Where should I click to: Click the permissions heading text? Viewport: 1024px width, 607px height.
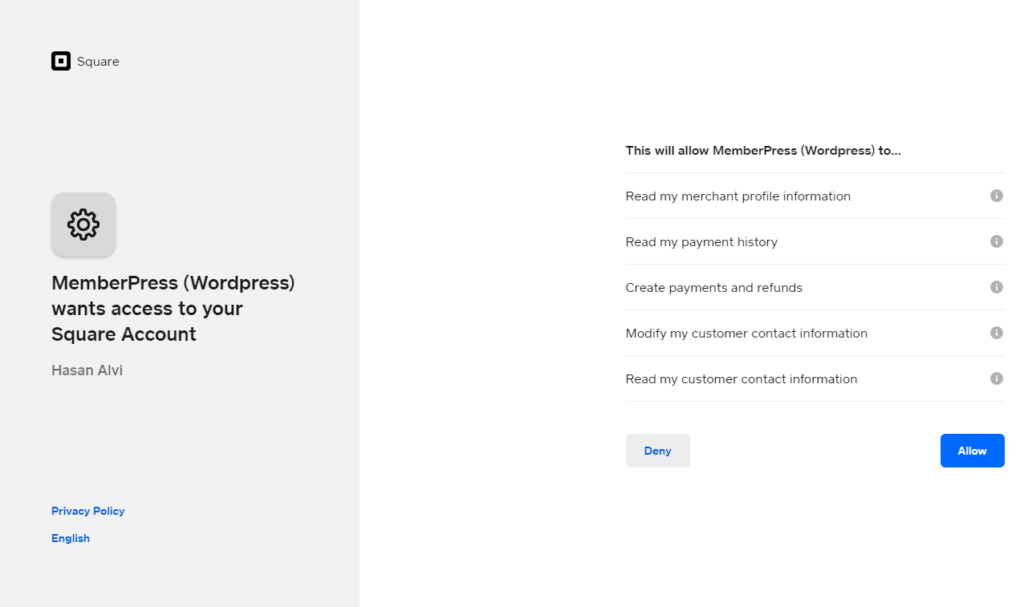(x=763, y=150)
